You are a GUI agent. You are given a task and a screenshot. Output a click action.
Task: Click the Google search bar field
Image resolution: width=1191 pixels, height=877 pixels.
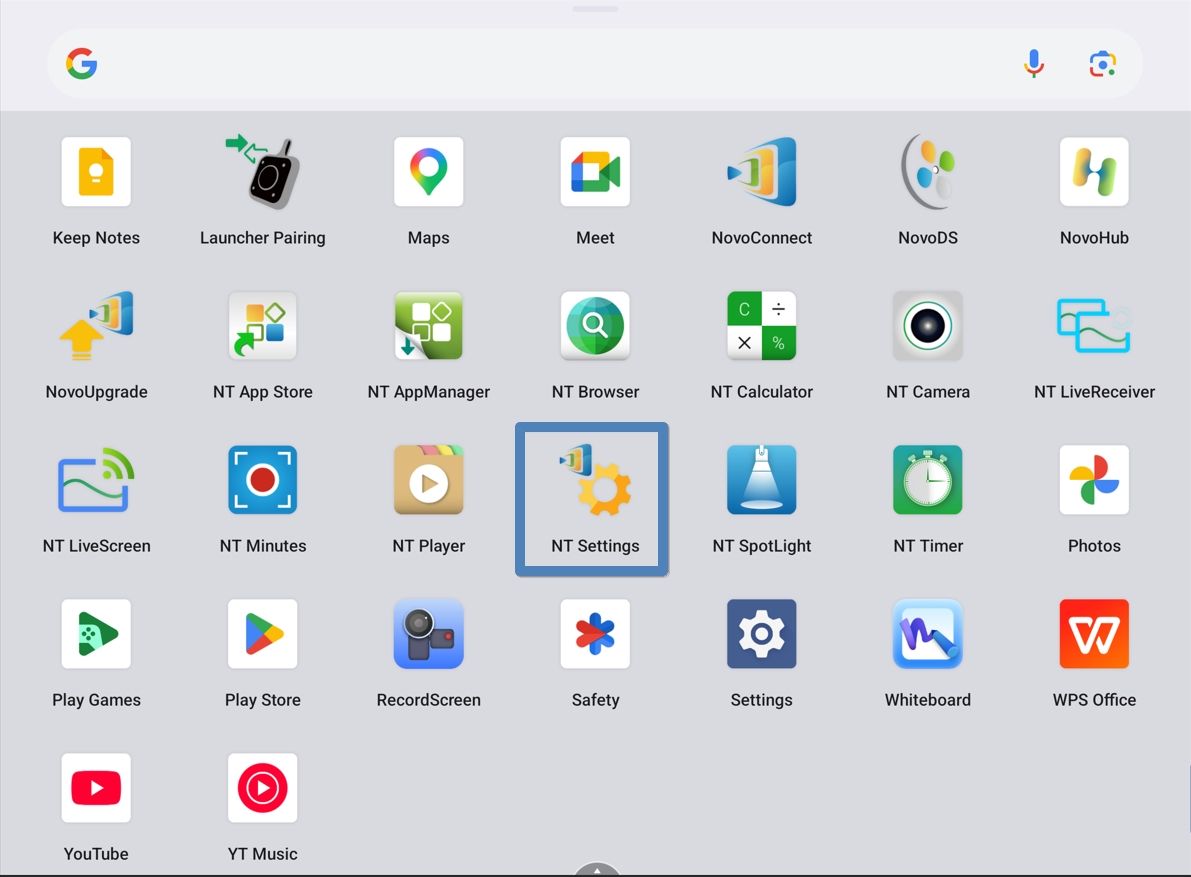point(540,64)
